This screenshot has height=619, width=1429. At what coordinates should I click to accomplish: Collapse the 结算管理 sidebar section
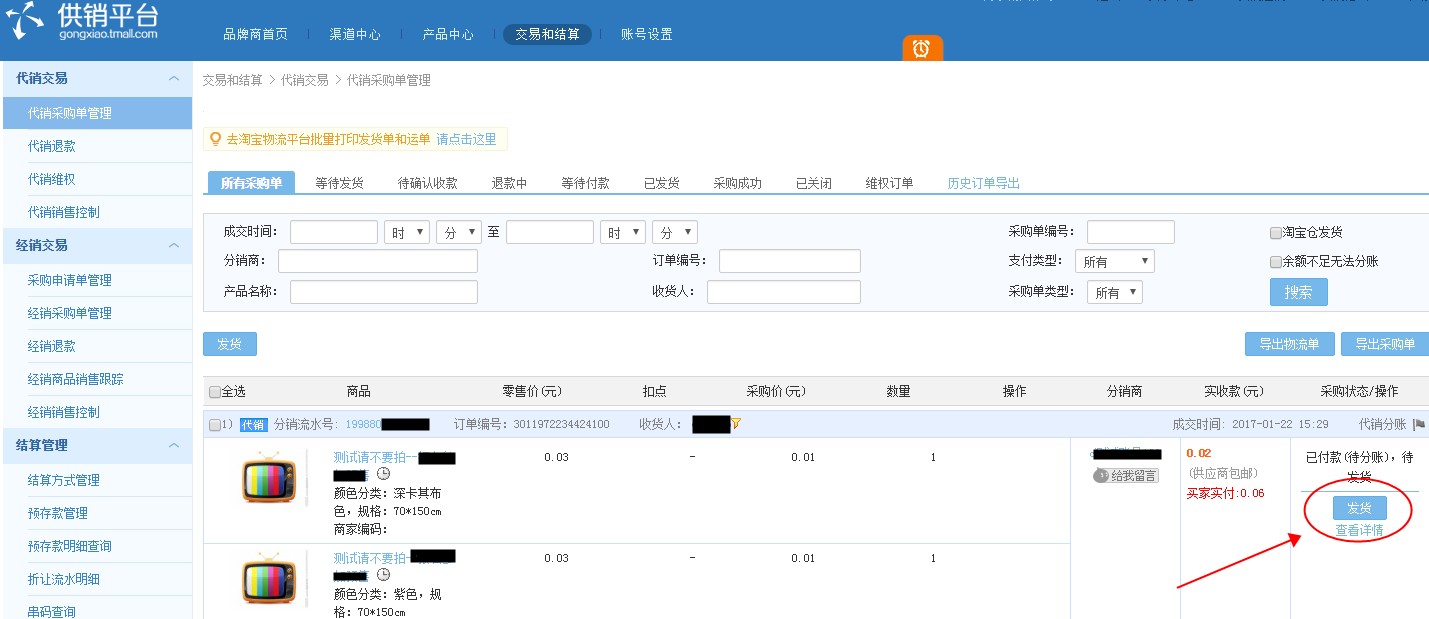[174, 445]
